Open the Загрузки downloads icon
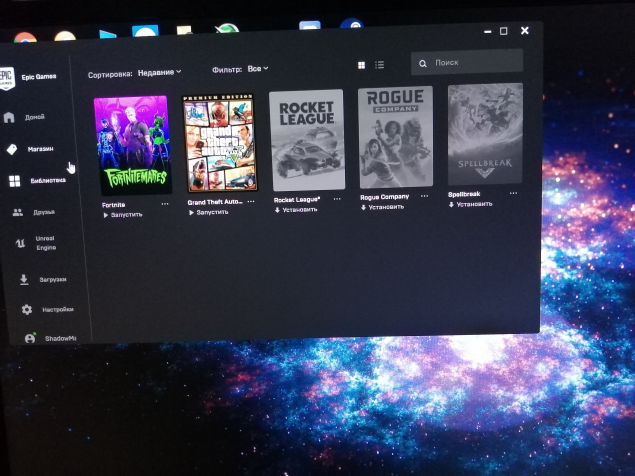Viewport: 635px width, 476px height. (x=24, y=280)
